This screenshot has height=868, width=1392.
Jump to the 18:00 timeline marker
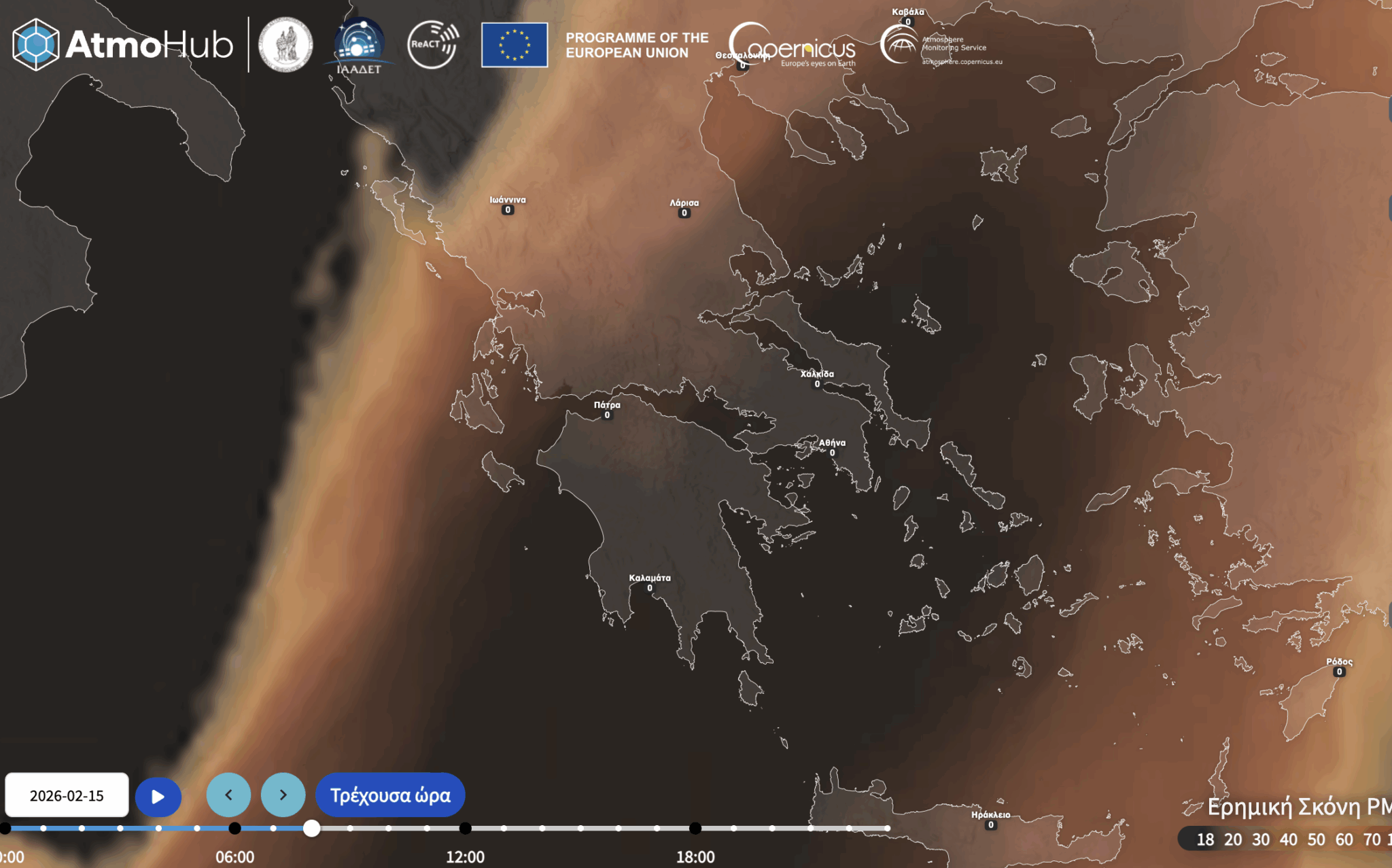click(695, 828)
